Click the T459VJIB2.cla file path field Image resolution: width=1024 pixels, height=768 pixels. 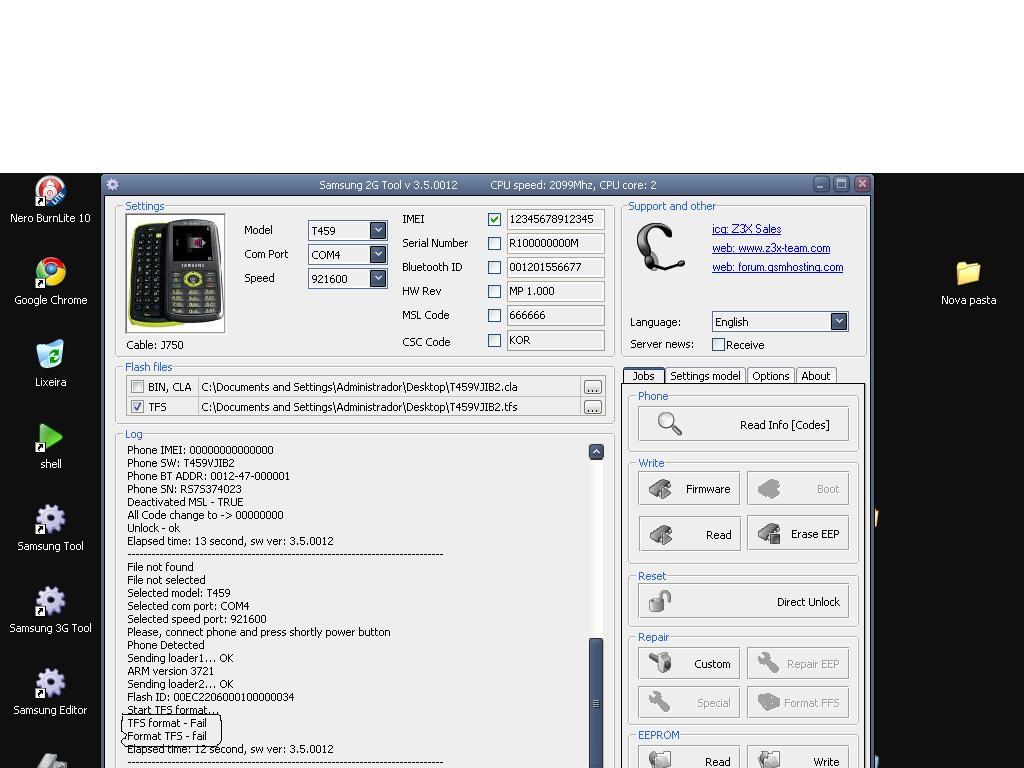coord(389,387)
